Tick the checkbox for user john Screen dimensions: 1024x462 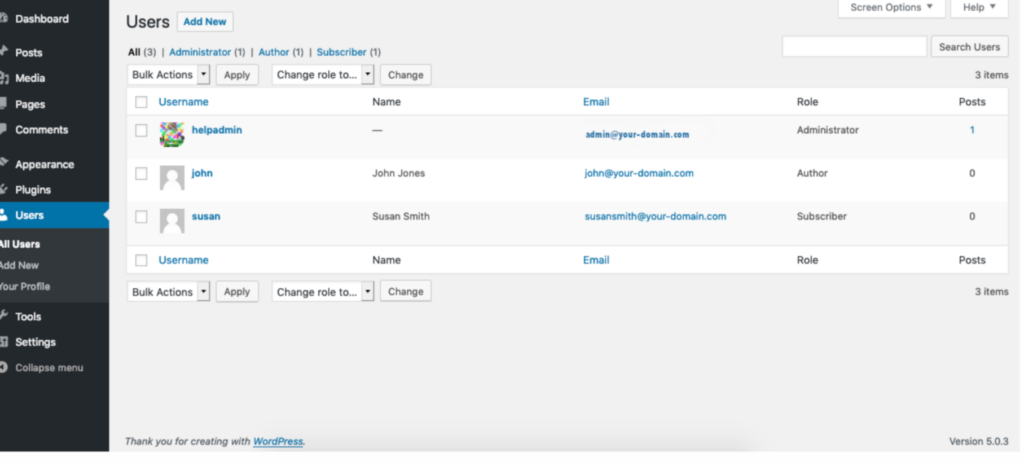click(141, 174)
